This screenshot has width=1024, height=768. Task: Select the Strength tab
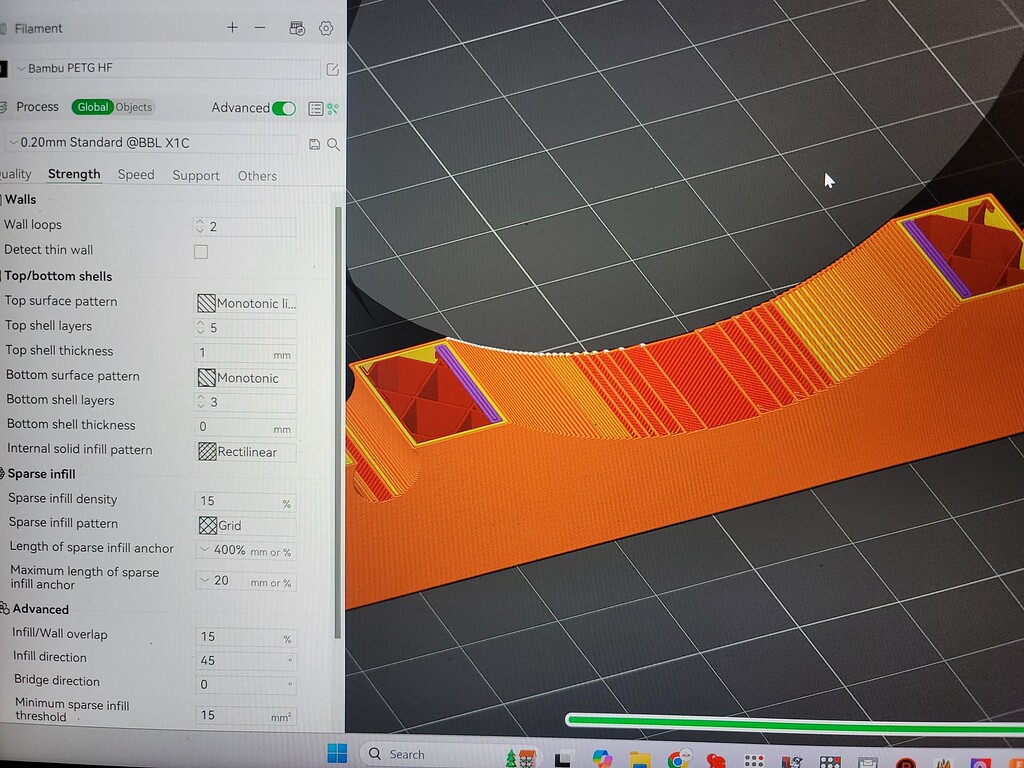[x=74, y=174]
